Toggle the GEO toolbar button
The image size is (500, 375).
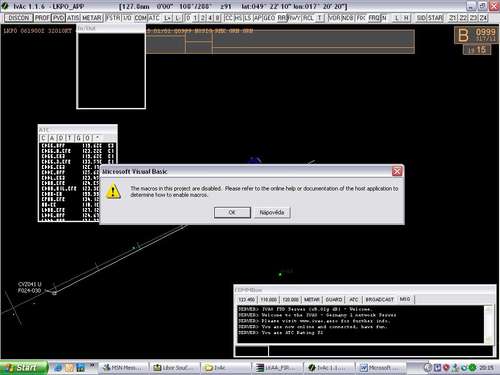(x=269, y=18)
